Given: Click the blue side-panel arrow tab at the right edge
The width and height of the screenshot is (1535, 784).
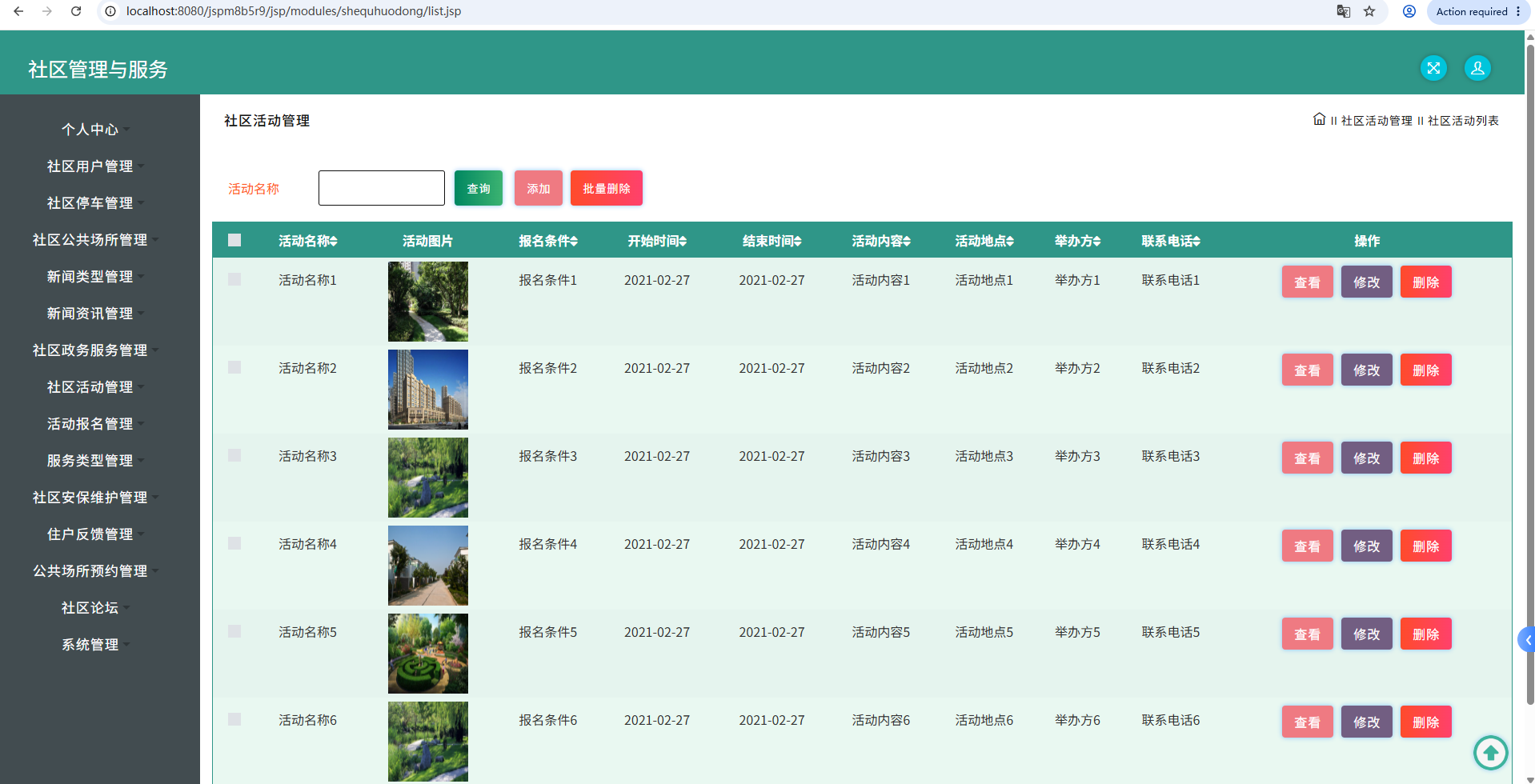Looking at the screenshot, I should click(1526, 639).
